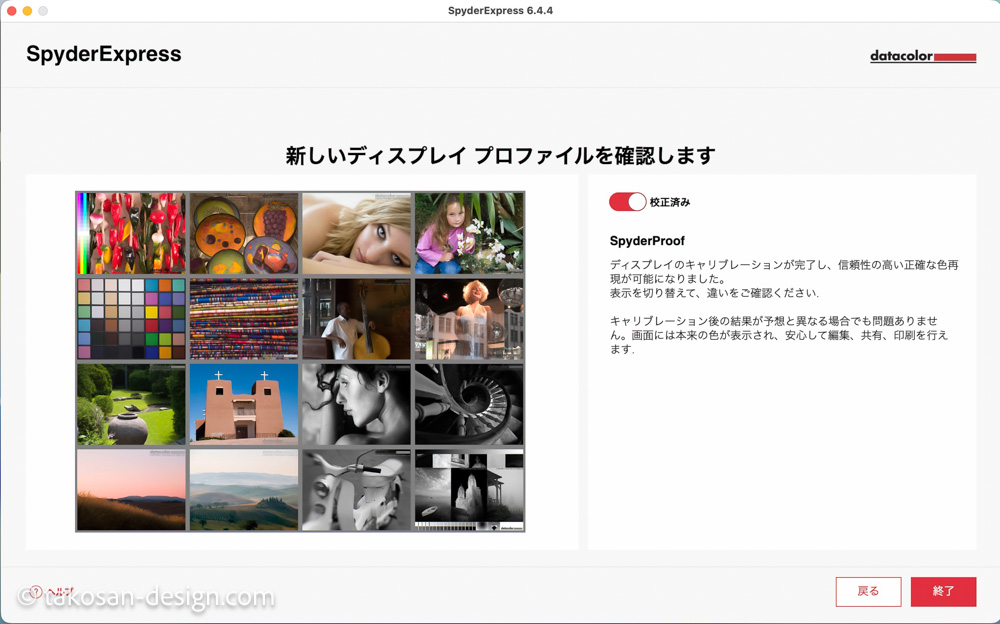
Task: Select the red chili peppers thumbnail
Action: coord(132,234)
